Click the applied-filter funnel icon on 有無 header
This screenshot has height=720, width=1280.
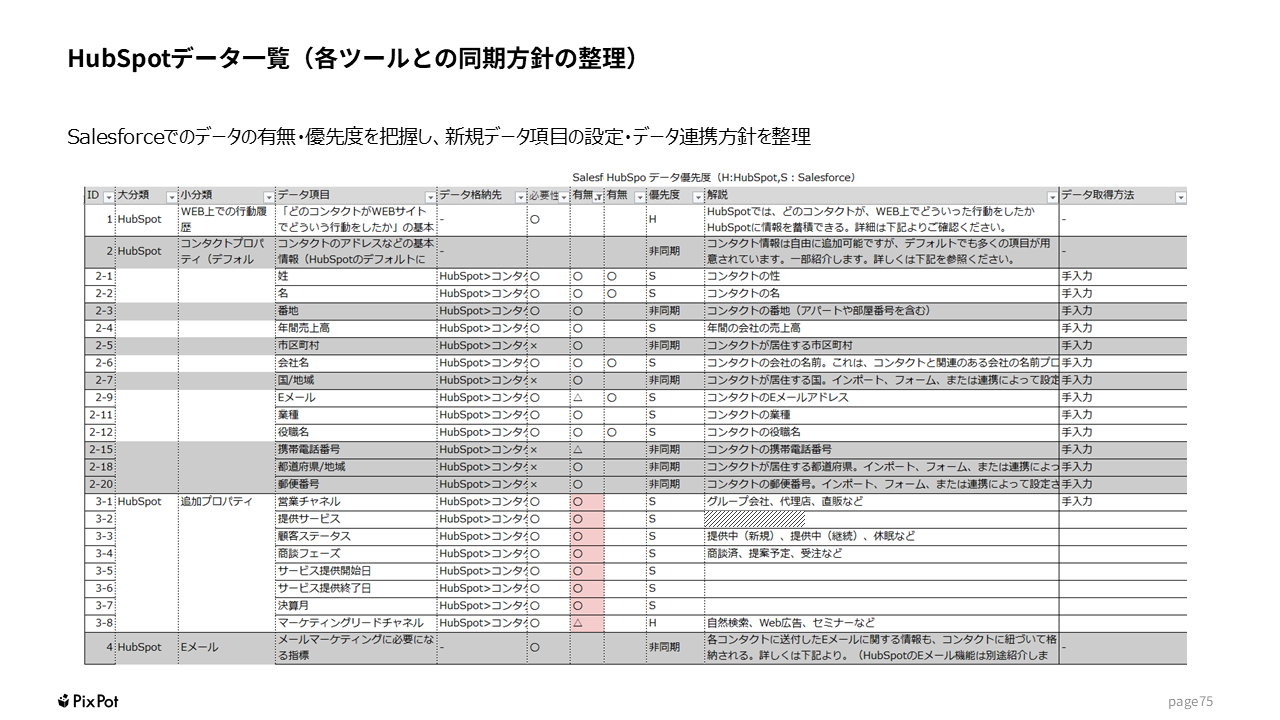[x=598, y=197]
